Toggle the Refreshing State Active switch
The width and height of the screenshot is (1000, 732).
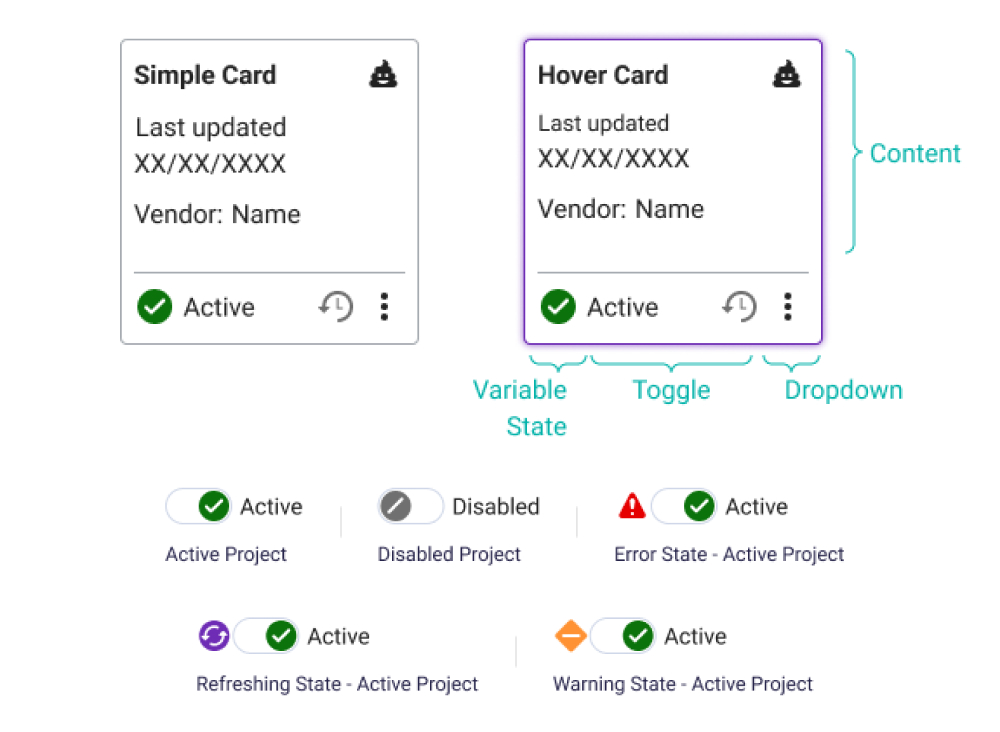tap(266, 636)
